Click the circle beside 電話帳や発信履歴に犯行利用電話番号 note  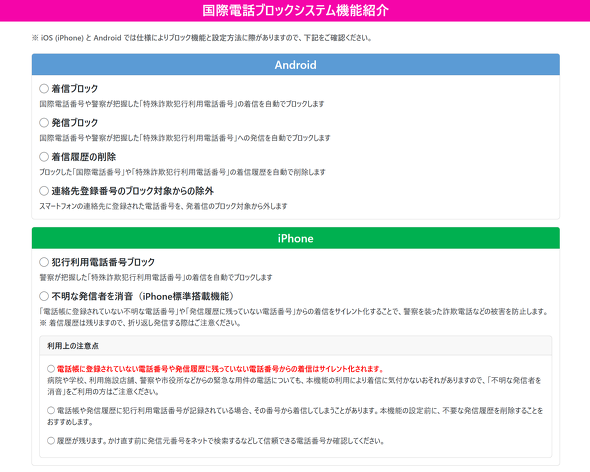51,410
